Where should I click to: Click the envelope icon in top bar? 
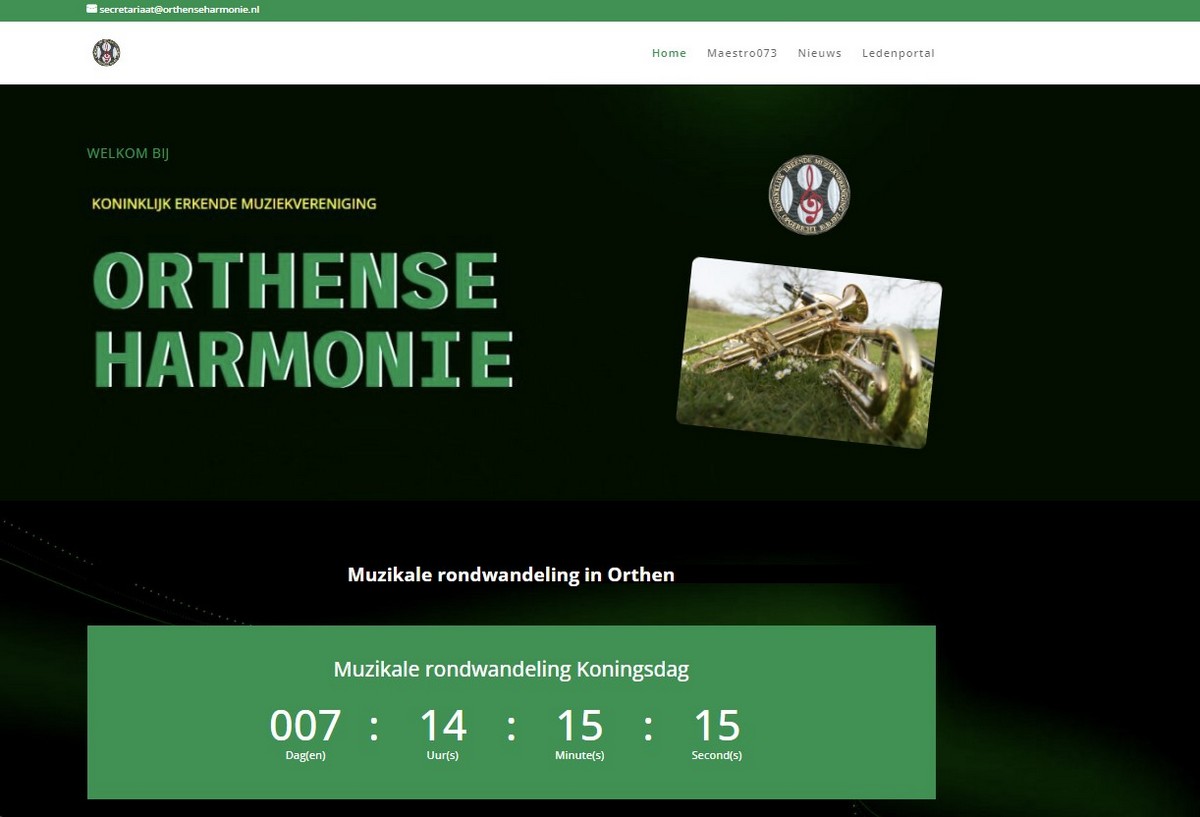click(92, 9)
